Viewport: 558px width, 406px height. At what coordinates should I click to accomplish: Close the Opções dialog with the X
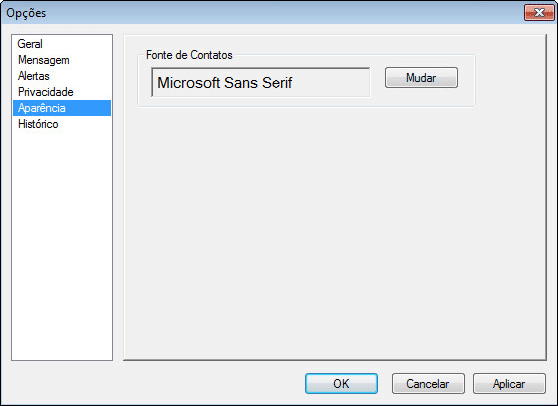[x=539, y=13]
